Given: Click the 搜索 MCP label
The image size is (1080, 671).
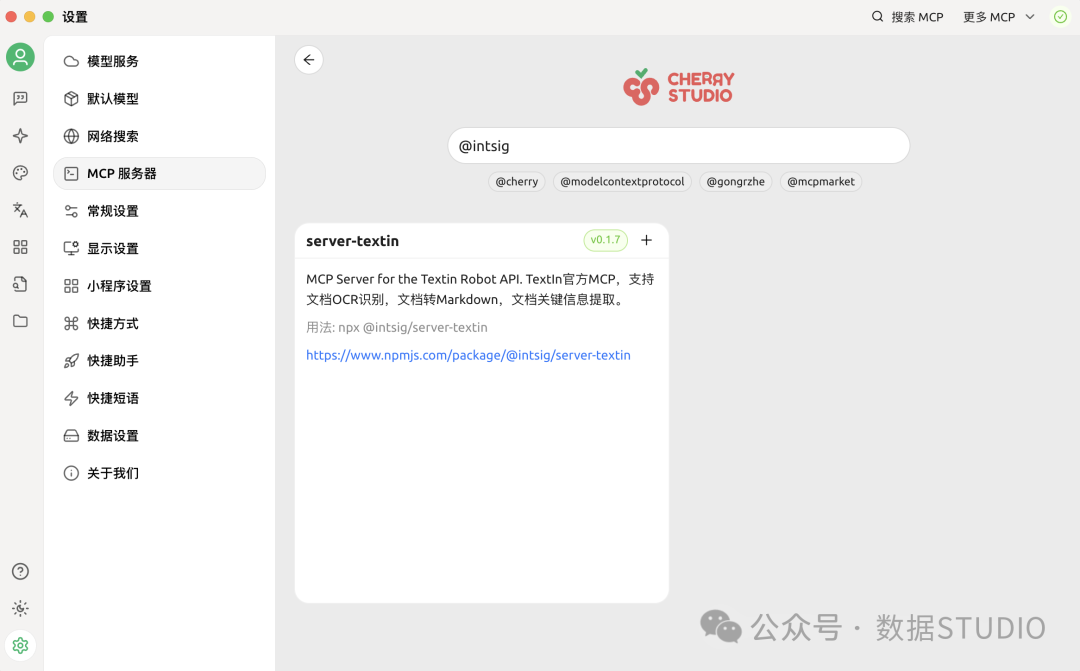Looking at the screenshot, I should [917, 17].
